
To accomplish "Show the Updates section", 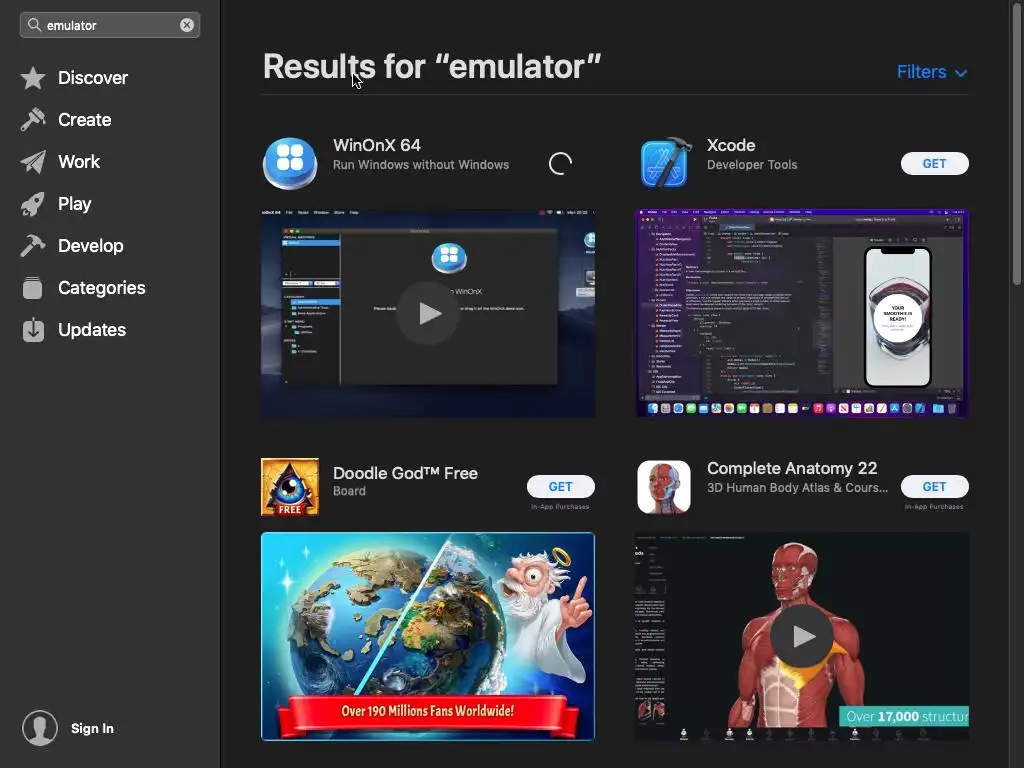I will [x=92, y=330].
